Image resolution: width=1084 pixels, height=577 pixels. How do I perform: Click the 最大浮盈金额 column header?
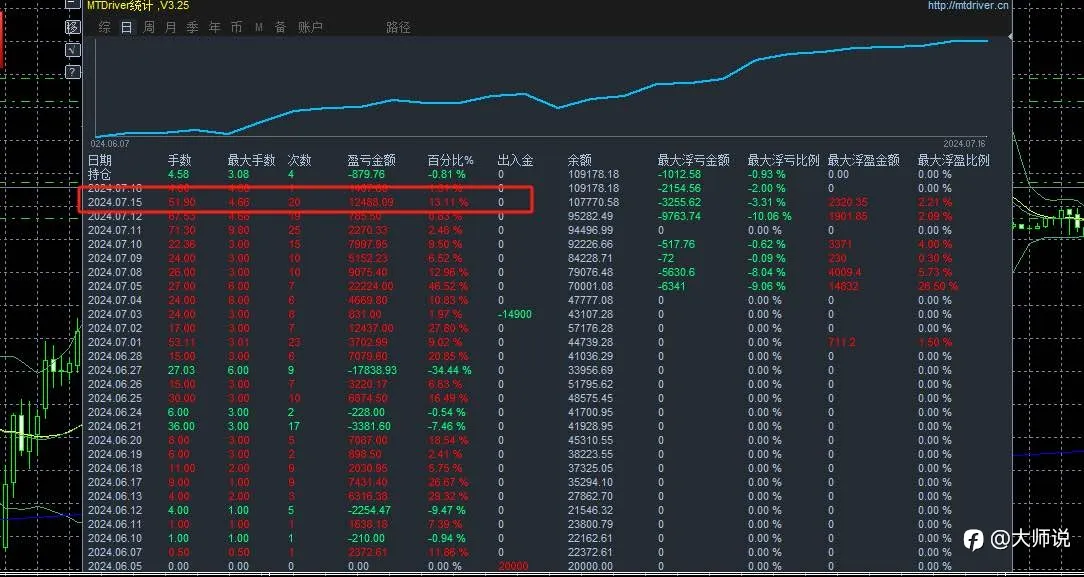(863, 160)
